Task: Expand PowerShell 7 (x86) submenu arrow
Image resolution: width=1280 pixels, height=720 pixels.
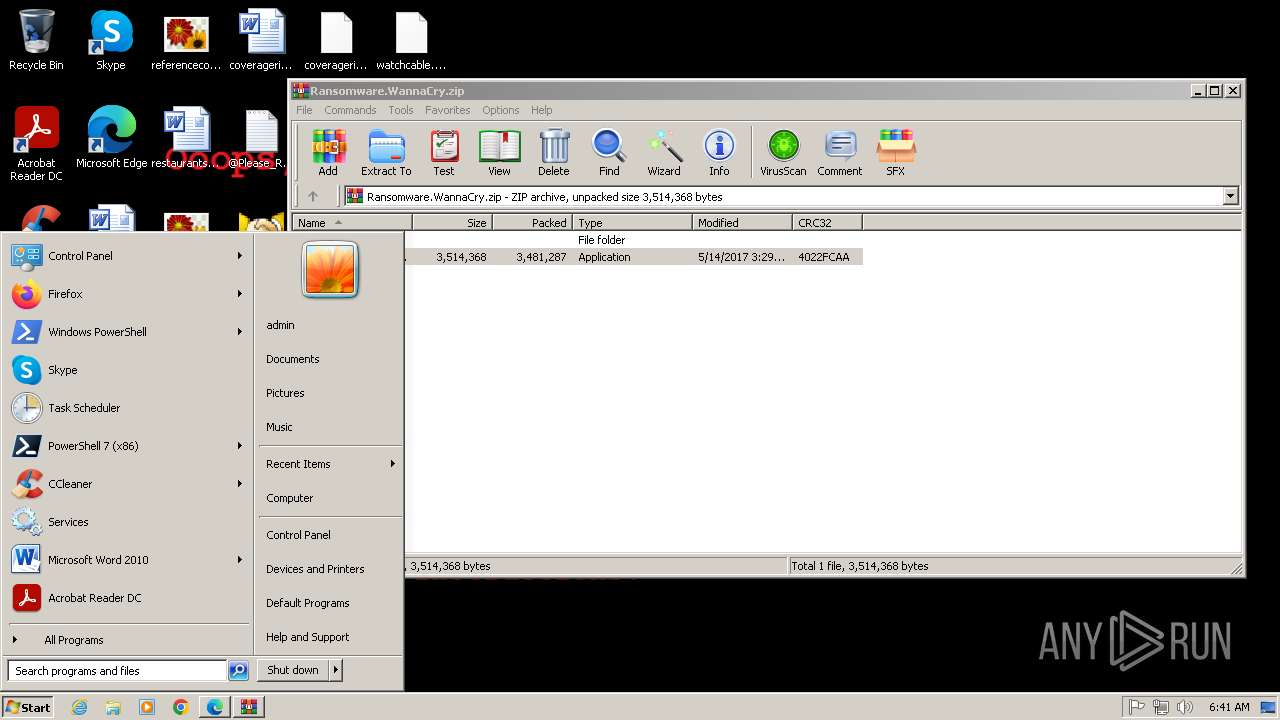Action: [240, 446]
